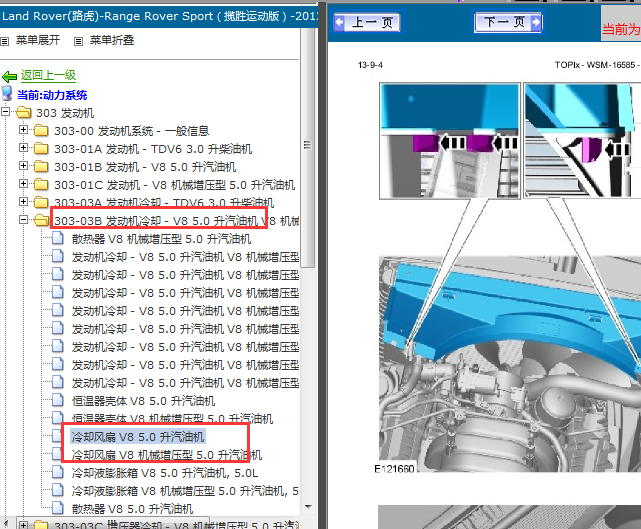The height and width of the screenshot is (529, 641).
Task: Click the 303-01C folder icon
Action: click(x=41, y=184)
